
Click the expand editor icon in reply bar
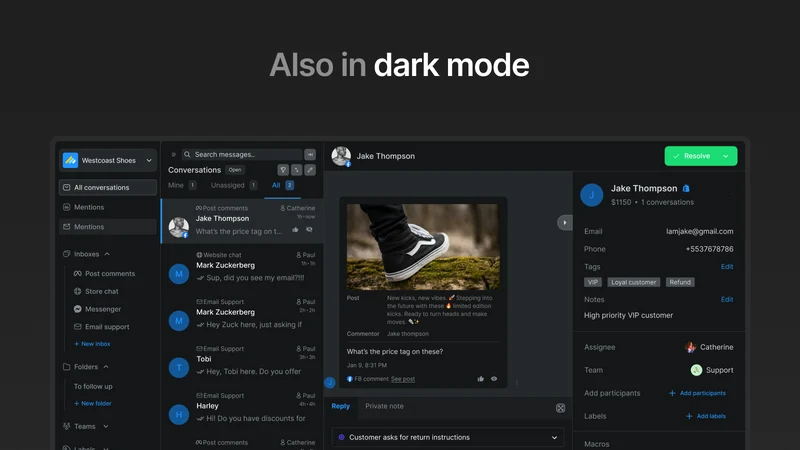coord(560,408)
